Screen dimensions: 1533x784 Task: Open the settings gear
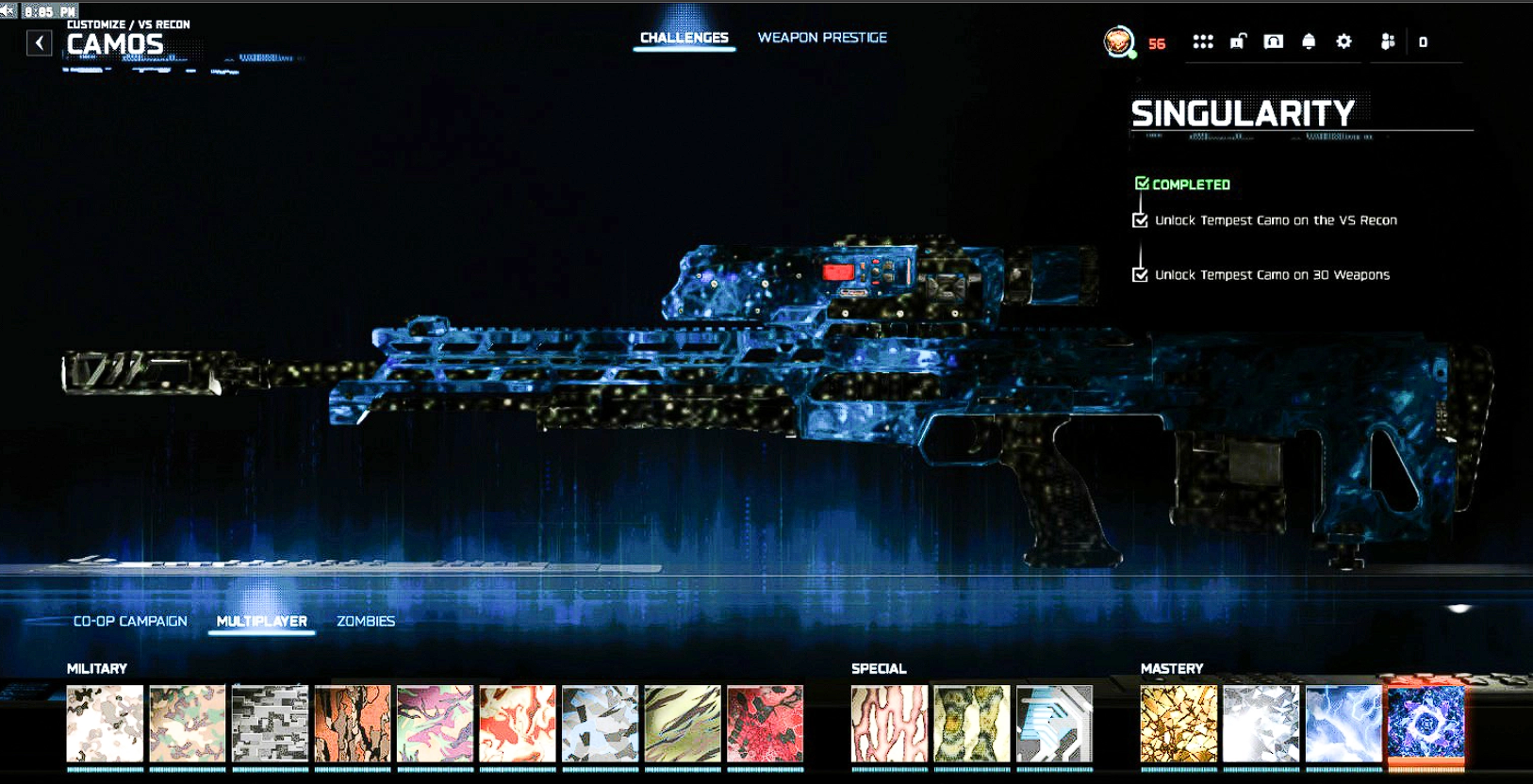(x=1343, y=41)
